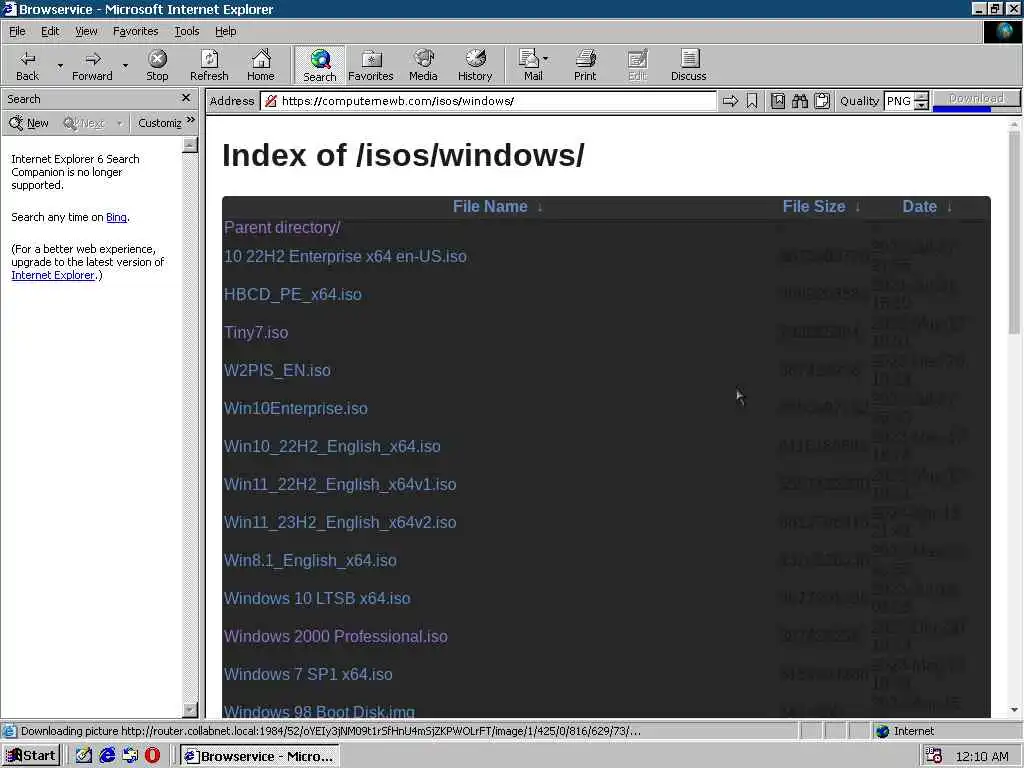Open 10 22H2 Enterprise x64 en-US.iso
Viewport: 1024px width, 768px height.
click(x=345, y=256)
